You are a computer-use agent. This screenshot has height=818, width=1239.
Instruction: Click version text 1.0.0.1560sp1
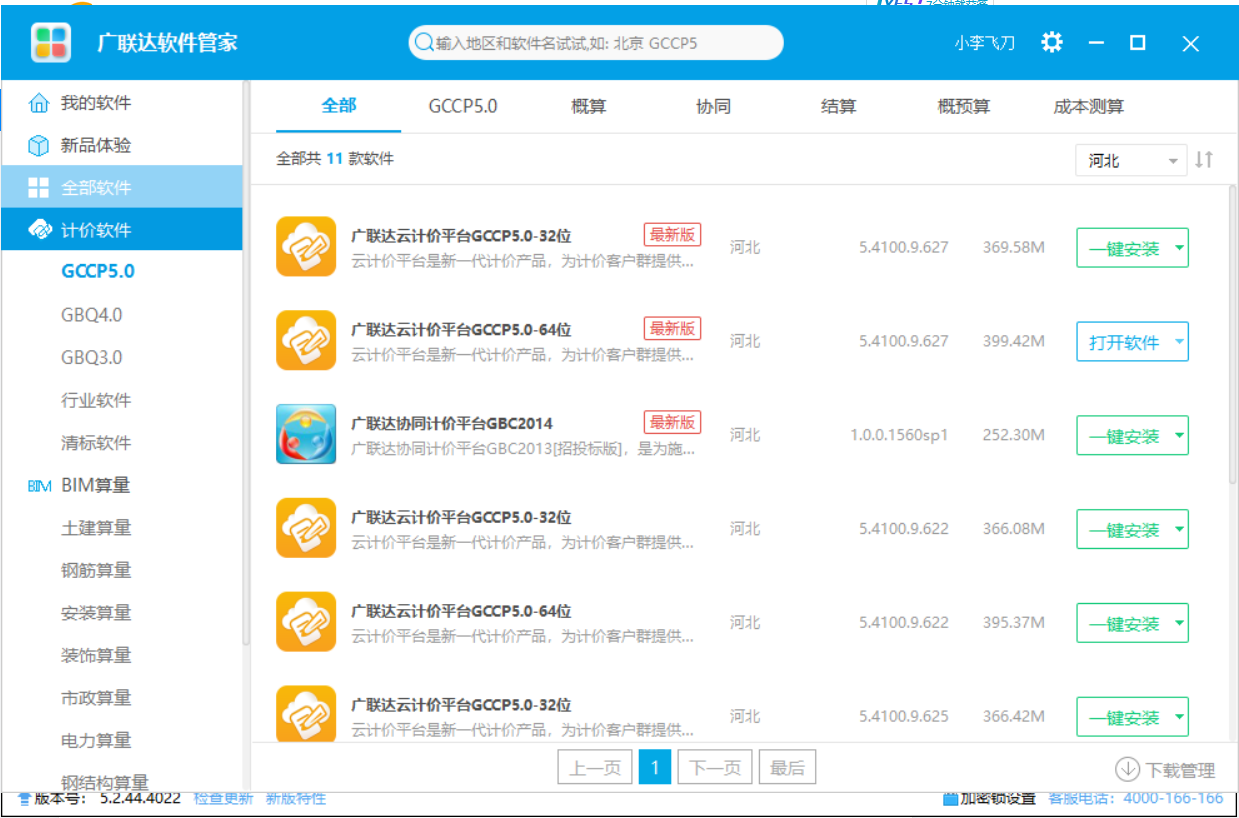tap(899, 435)
